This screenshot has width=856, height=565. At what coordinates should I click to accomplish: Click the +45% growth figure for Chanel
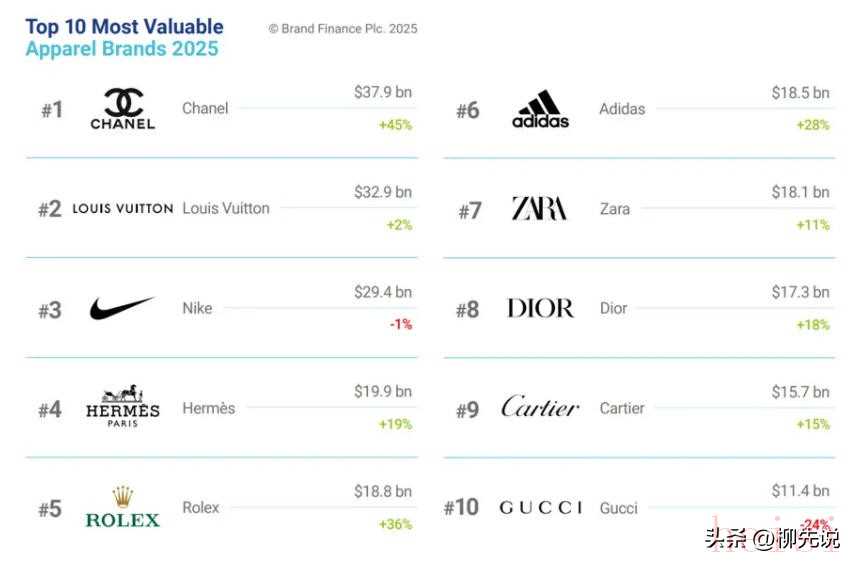pos(395,125)
